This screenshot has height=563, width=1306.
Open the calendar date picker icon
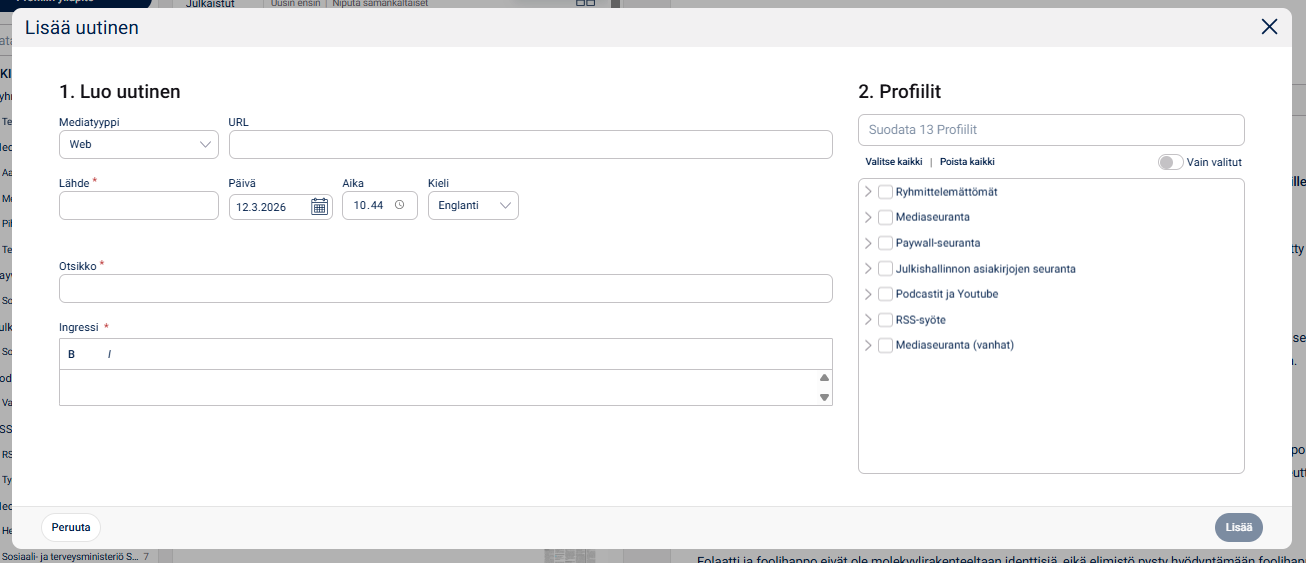319,207
